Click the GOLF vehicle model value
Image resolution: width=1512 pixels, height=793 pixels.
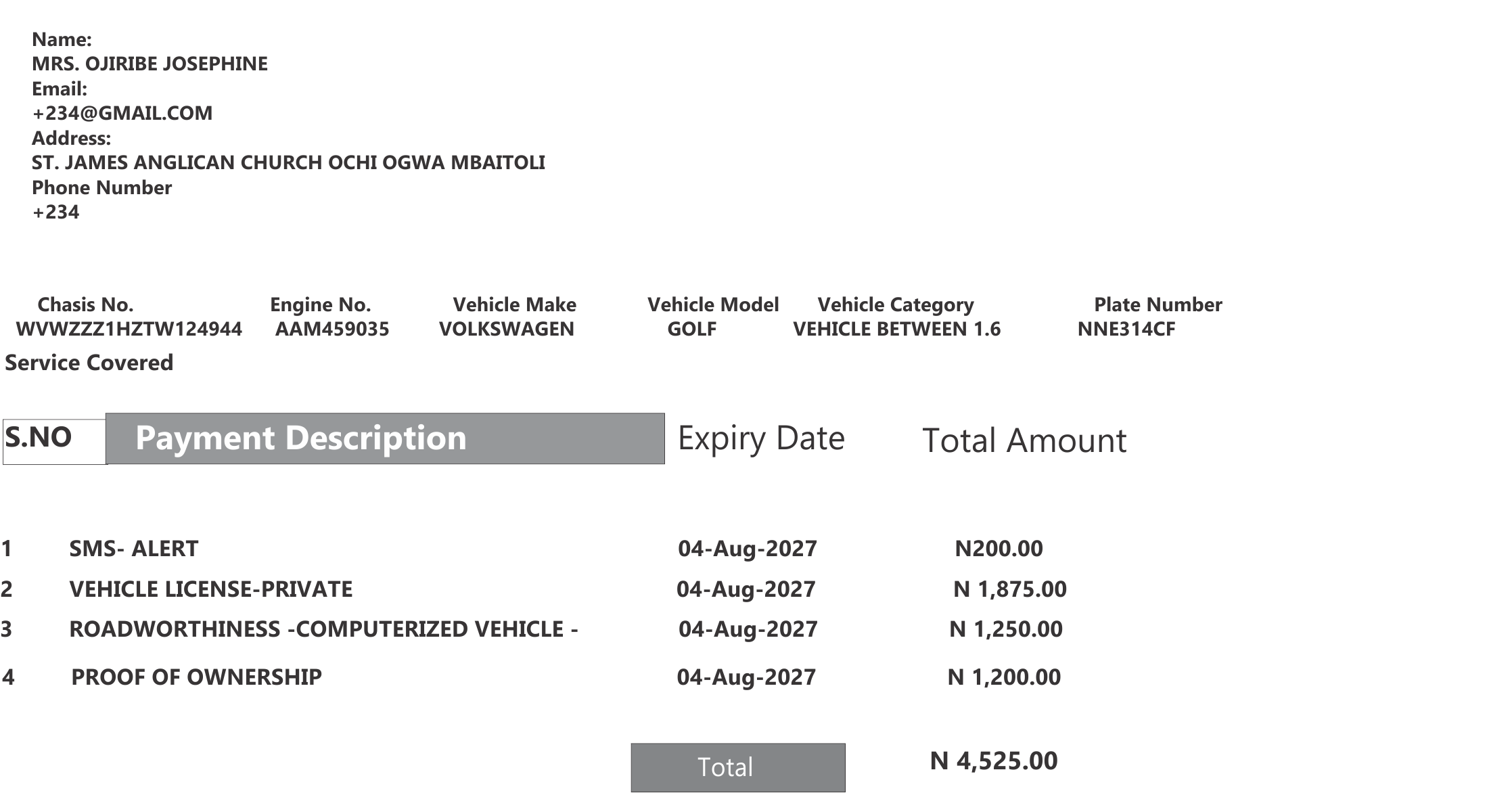pyautogui.click(x=691, y=329)
